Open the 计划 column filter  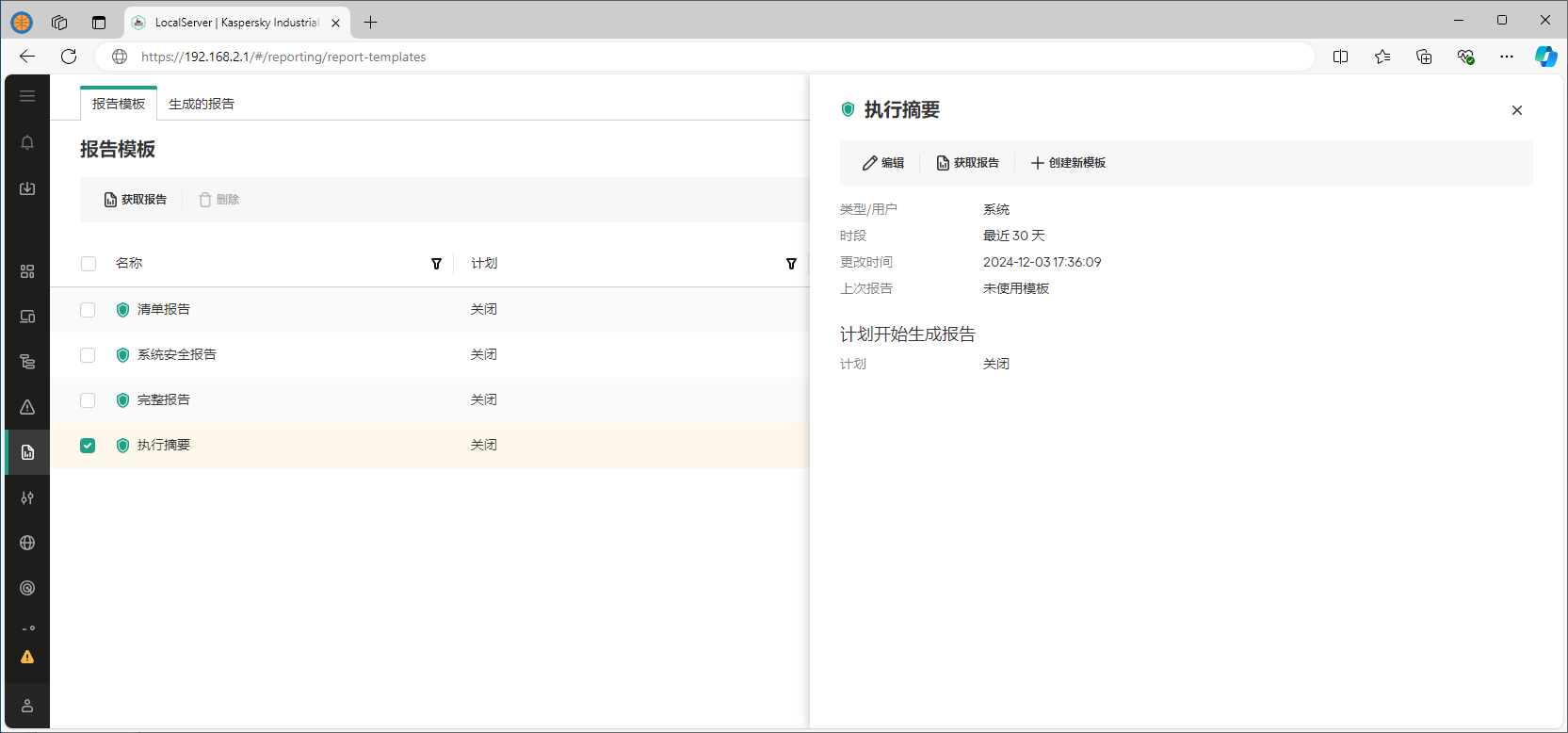click(791, 264)
